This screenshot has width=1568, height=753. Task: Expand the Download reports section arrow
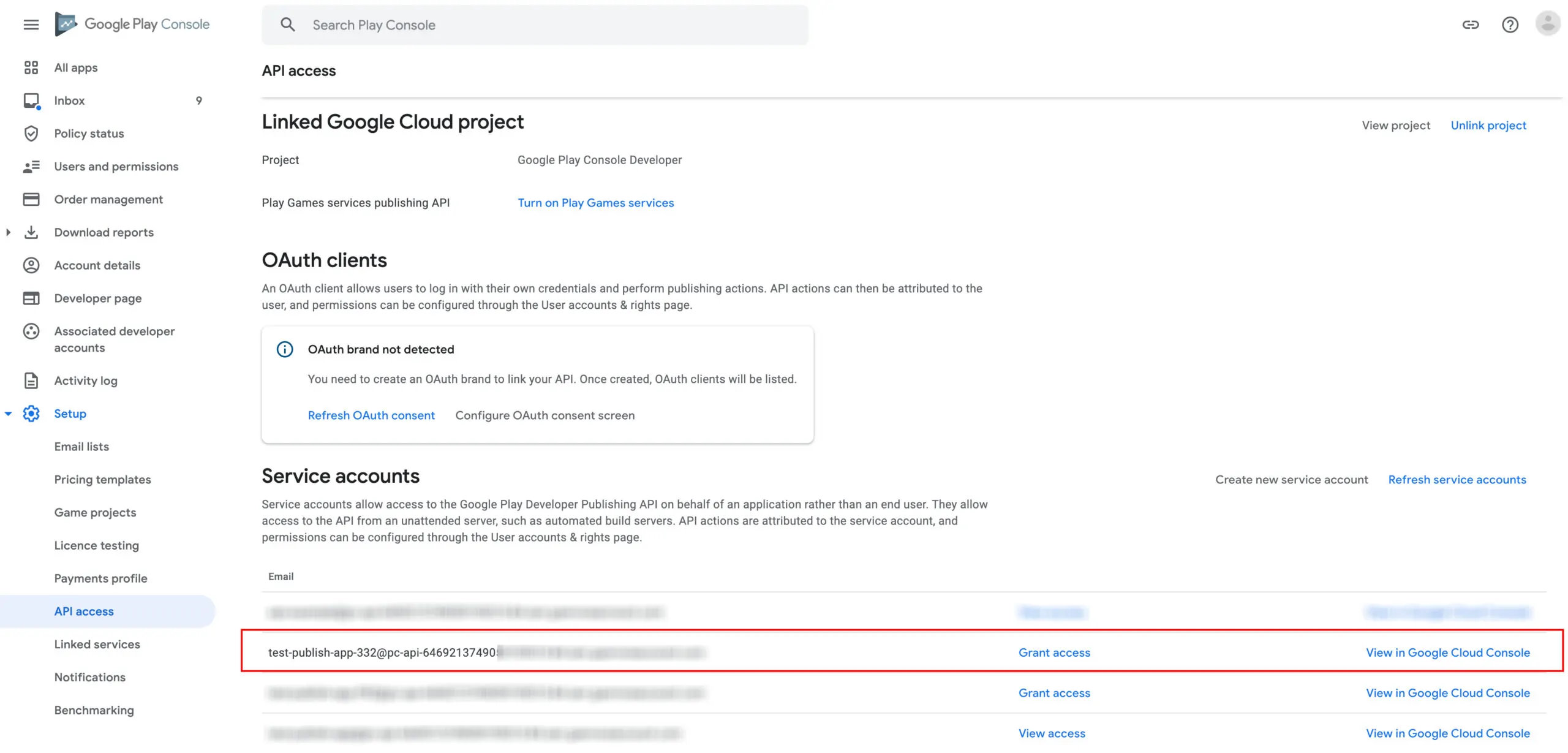click(x=8, y=232)
